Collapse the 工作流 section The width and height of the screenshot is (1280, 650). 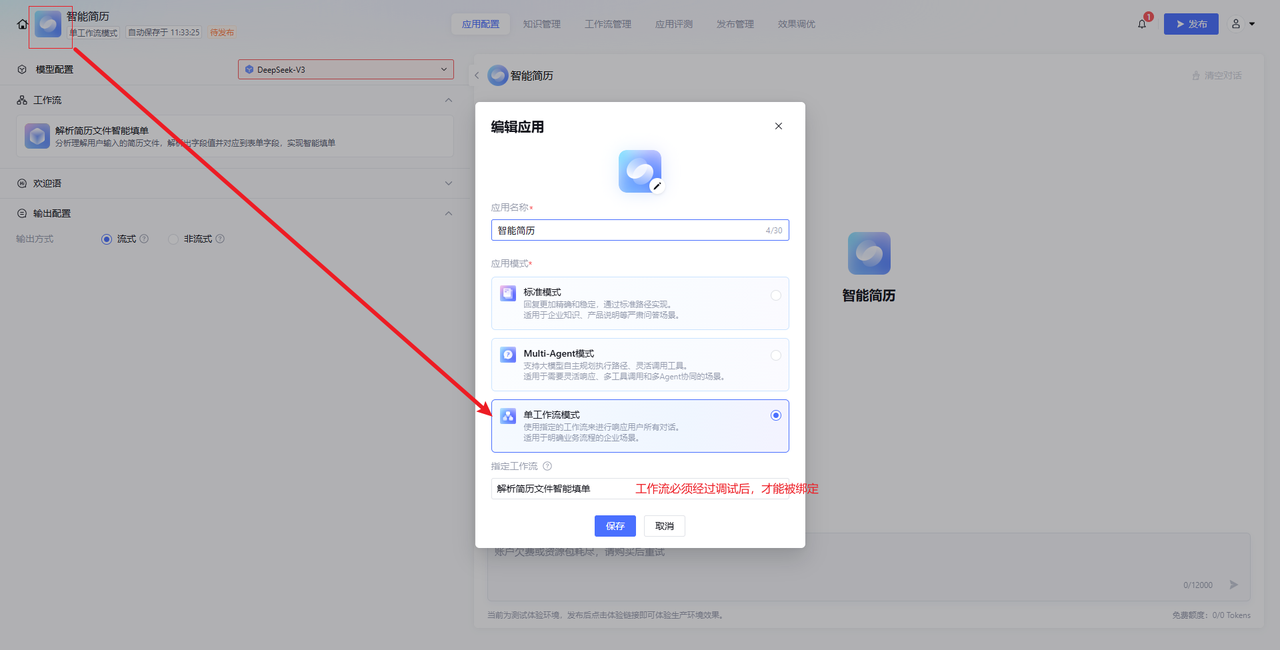click(x=448, y=100)
